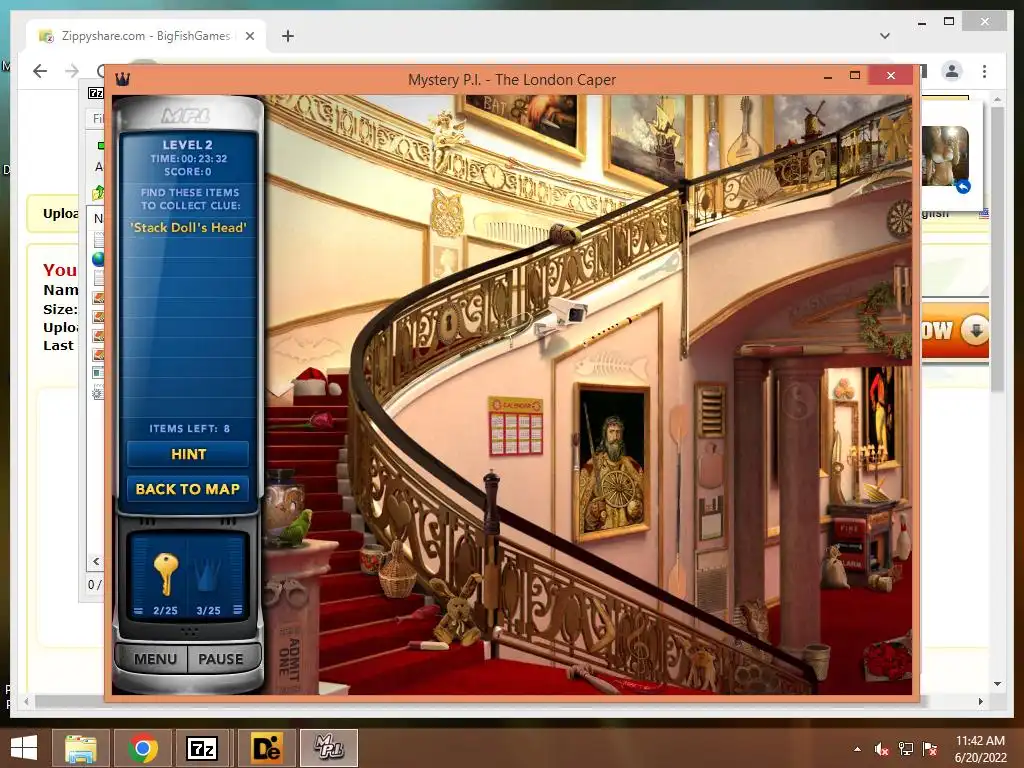Open the Windows Start menu
This screenshot has height=768, width=1024.
(x=24, y=748)
